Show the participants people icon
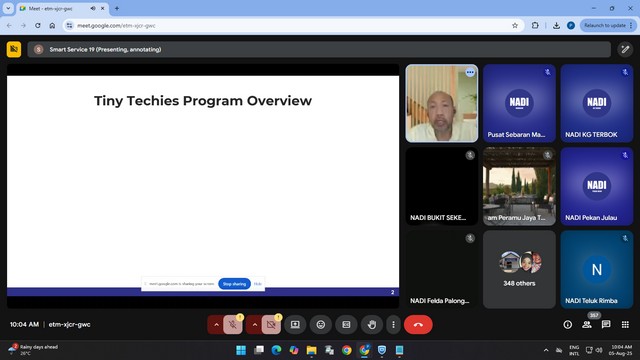The width and height of the screenshot is (640, 360). point(587,324)
